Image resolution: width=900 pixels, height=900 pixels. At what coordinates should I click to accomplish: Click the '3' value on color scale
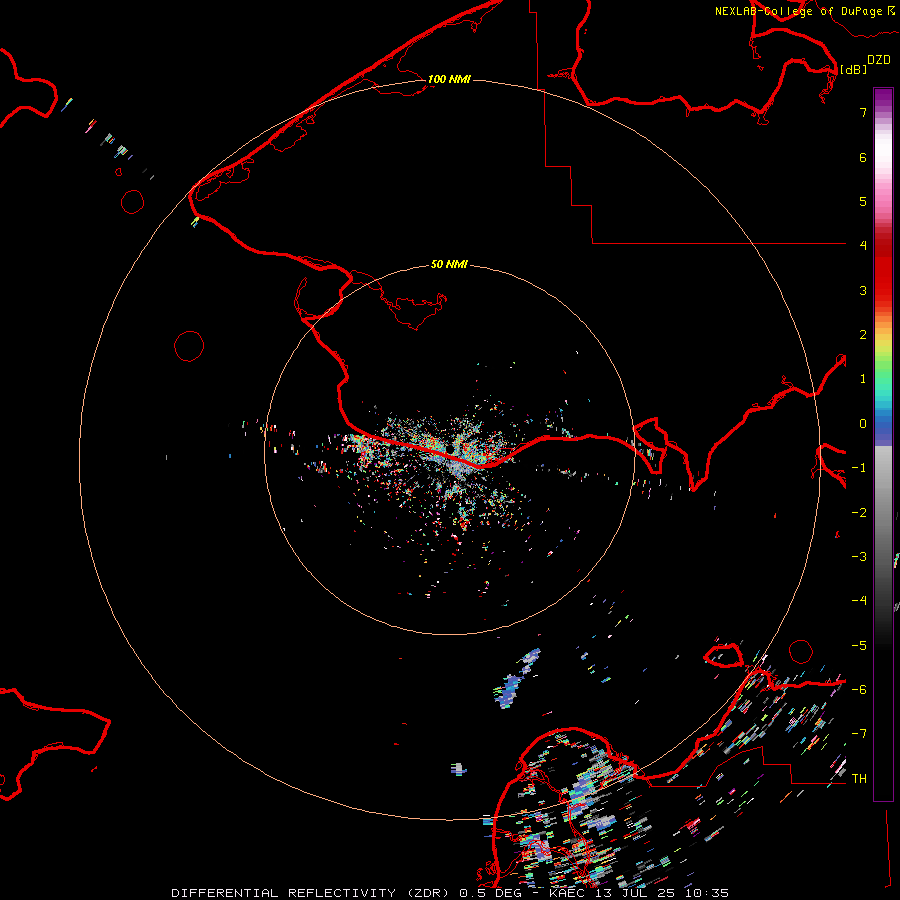[x=863, y=290]
